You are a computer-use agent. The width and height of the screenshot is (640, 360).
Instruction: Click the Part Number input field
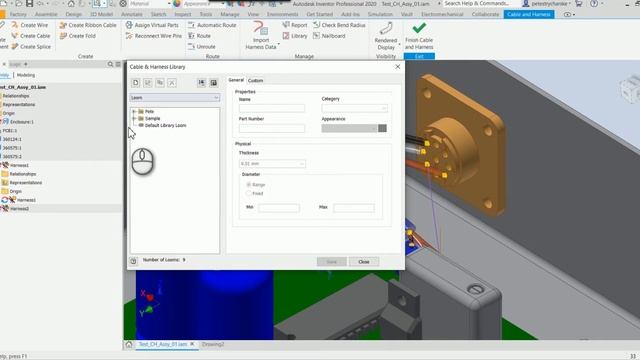point(272,128)
